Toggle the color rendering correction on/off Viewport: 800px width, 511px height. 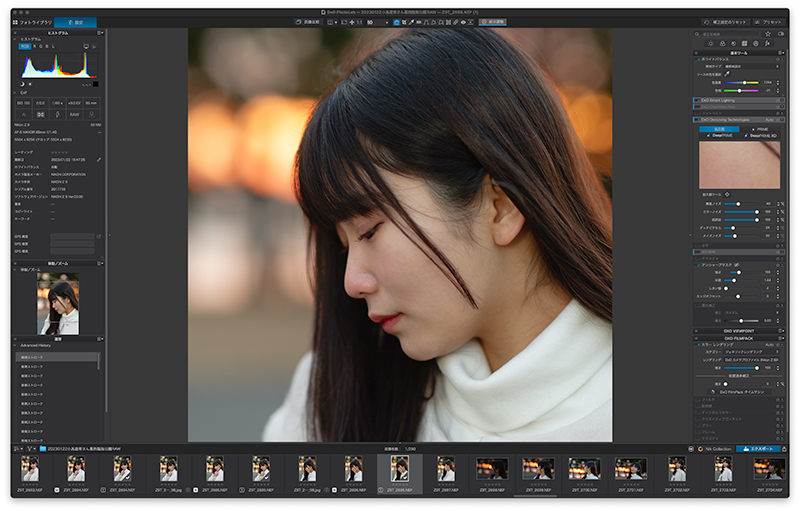coord(698,345)
